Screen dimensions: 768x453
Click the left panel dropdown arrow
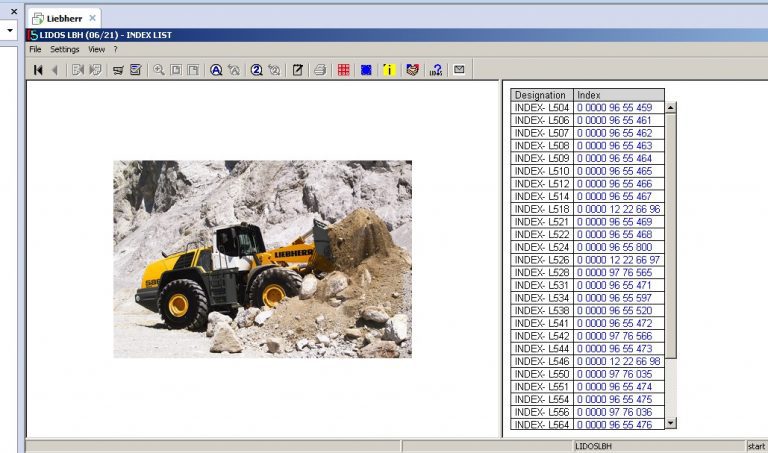(x=10, y=30)
